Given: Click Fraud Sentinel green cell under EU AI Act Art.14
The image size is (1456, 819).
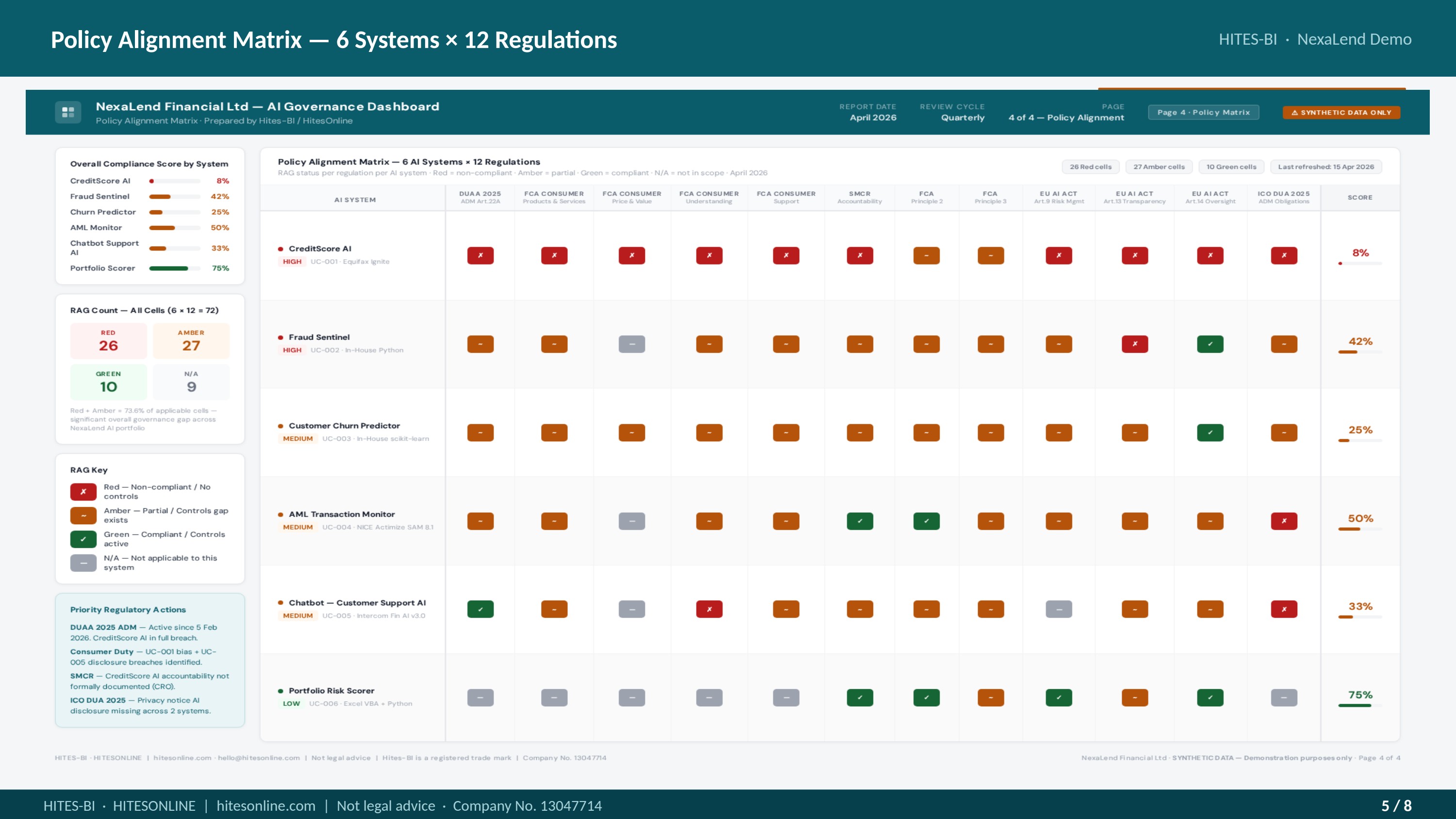Looking at the screenshot, I should (x=1210, y=344).
